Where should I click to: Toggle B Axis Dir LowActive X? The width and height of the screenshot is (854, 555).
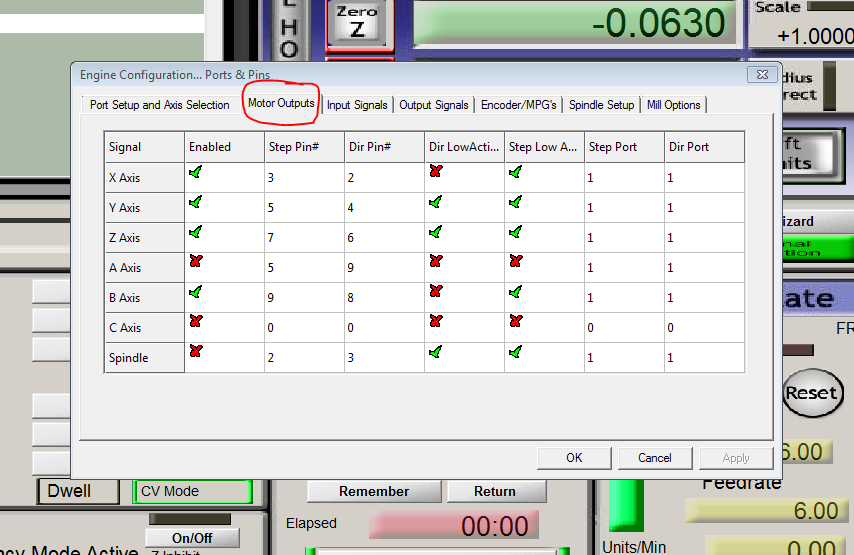click(x=436, y=291)
